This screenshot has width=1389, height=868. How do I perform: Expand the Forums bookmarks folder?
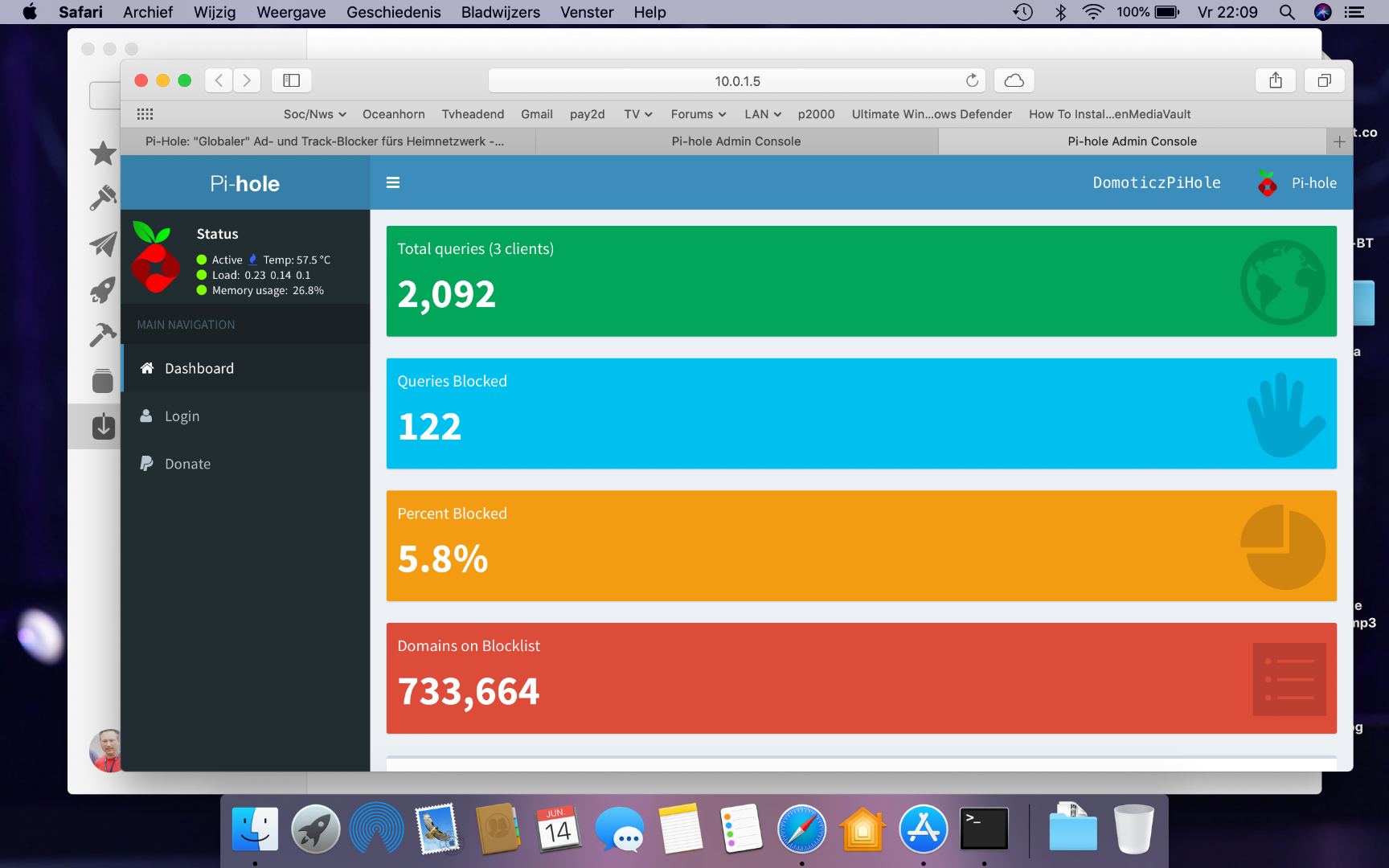click(x=699, y=114)
